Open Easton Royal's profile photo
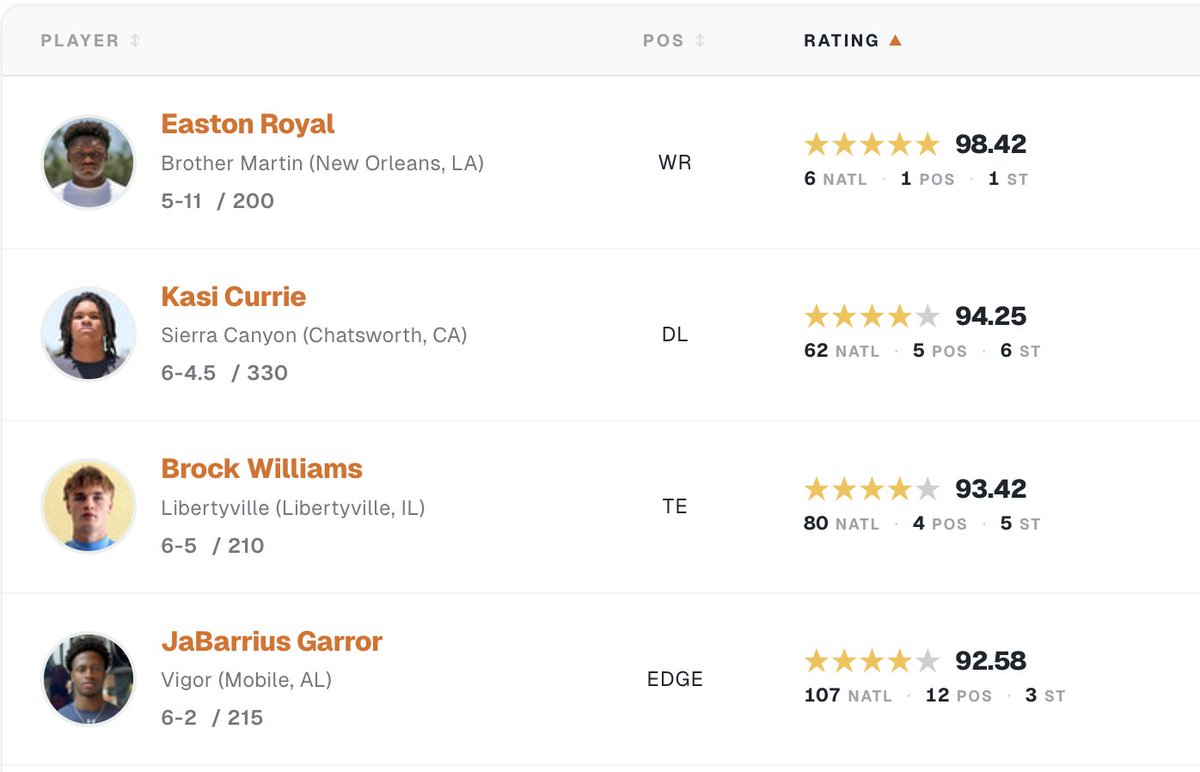The height and width of the screenshot is (772, 1200). pos(88,162)
